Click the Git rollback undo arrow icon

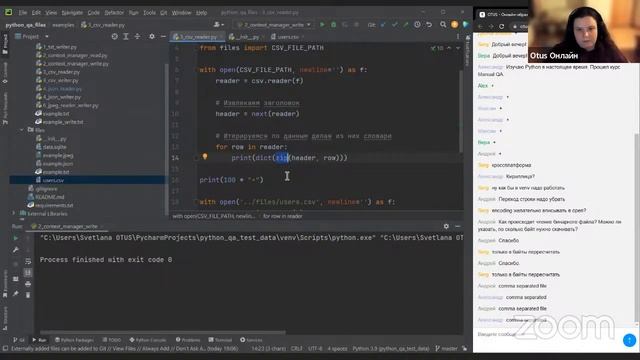click(429, 25)
